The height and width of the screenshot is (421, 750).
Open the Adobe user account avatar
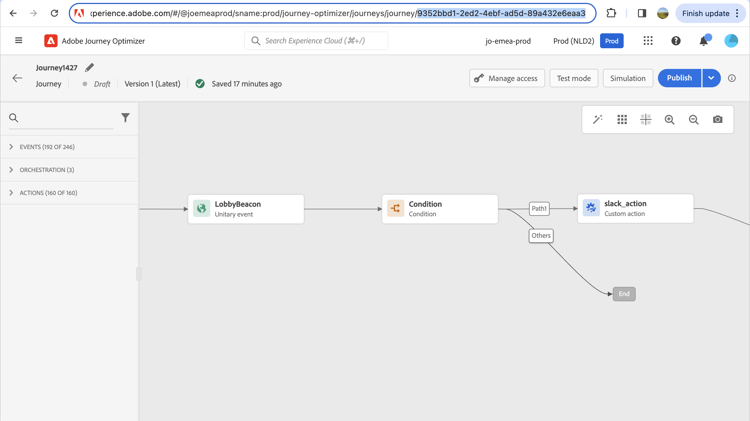(731, 41)
